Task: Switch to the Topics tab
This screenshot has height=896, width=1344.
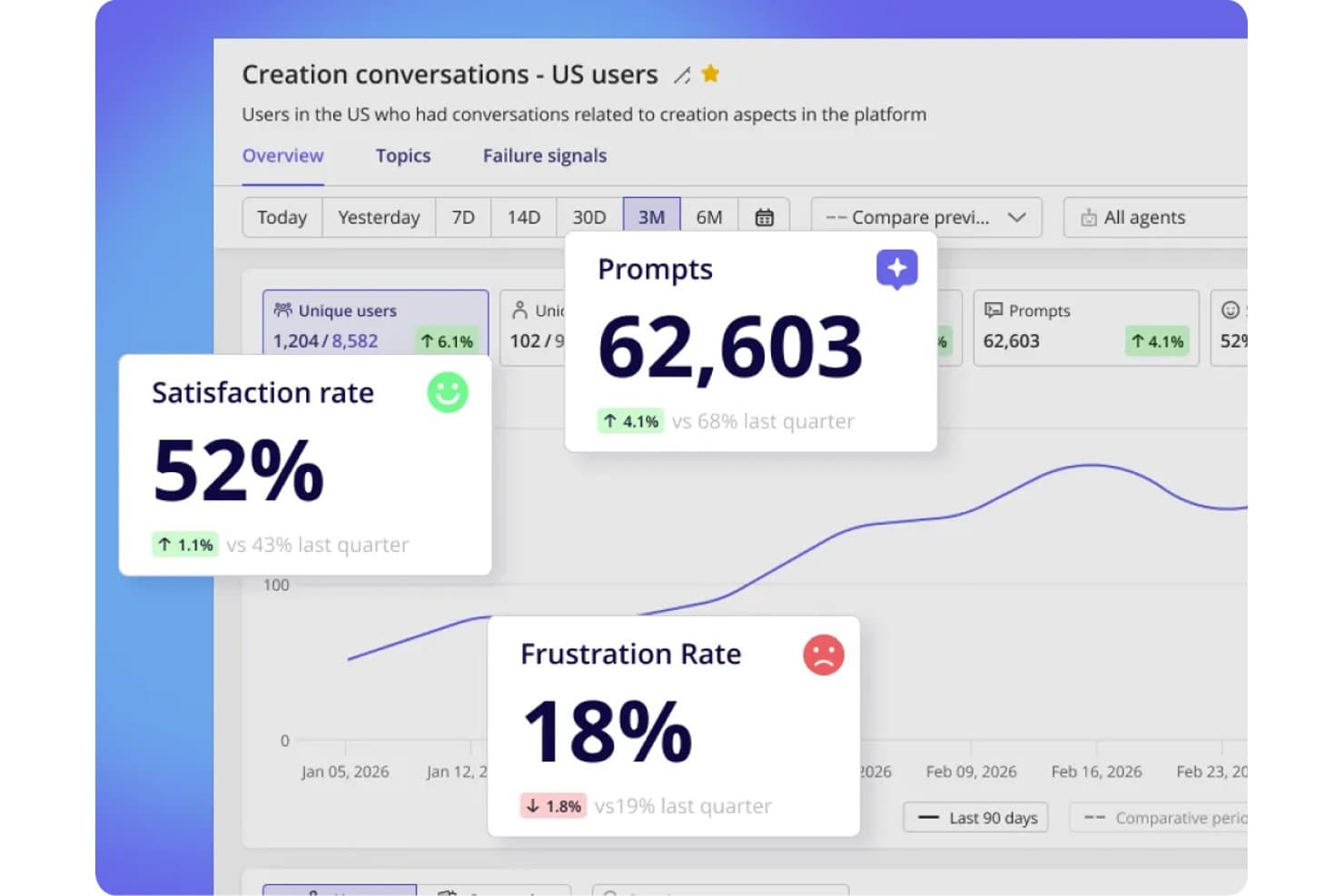Action: [x=403, y=156]
